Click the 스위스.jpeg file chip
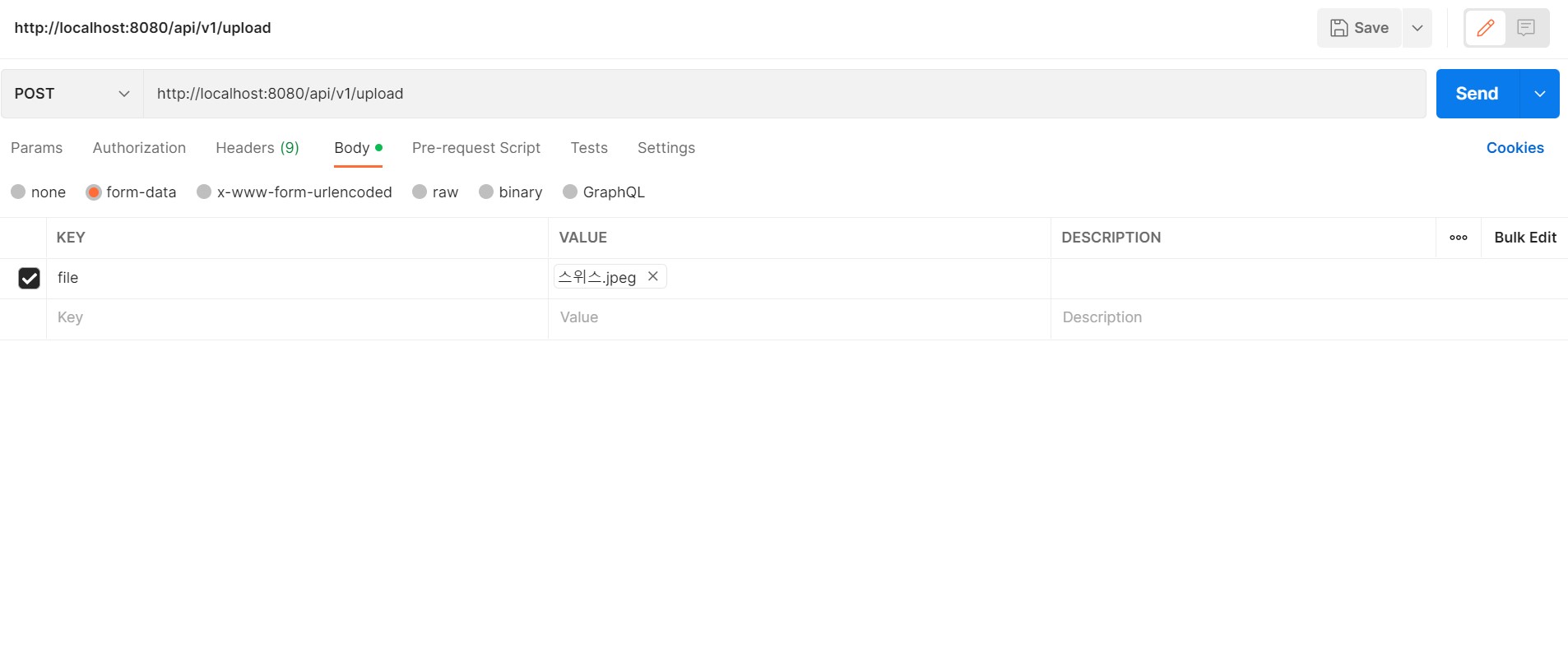Viewport: 1568px width, 647px height. [610, 277]
